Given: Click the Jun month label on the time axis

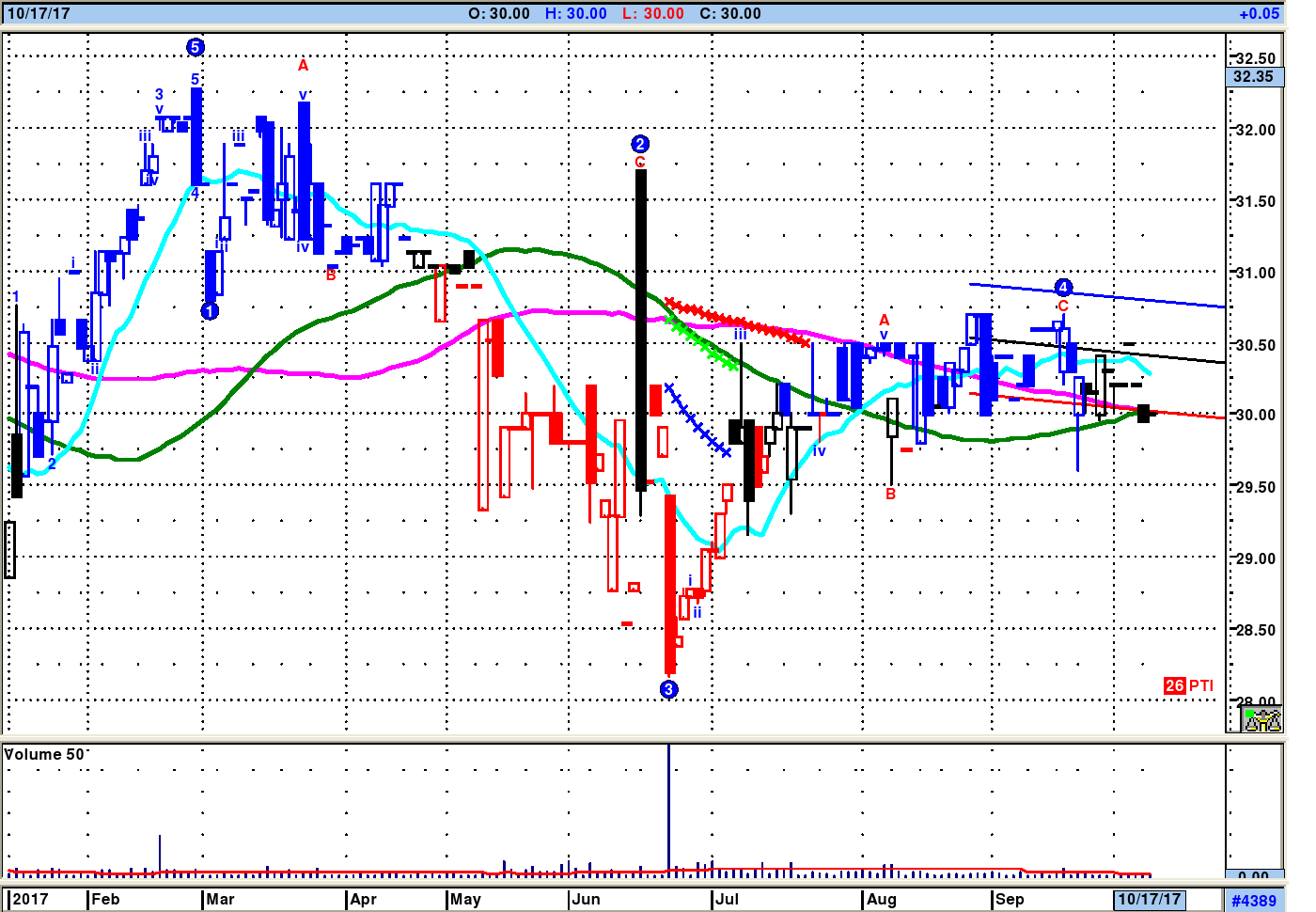Looking at the screenshot, I should coord(587,899).
